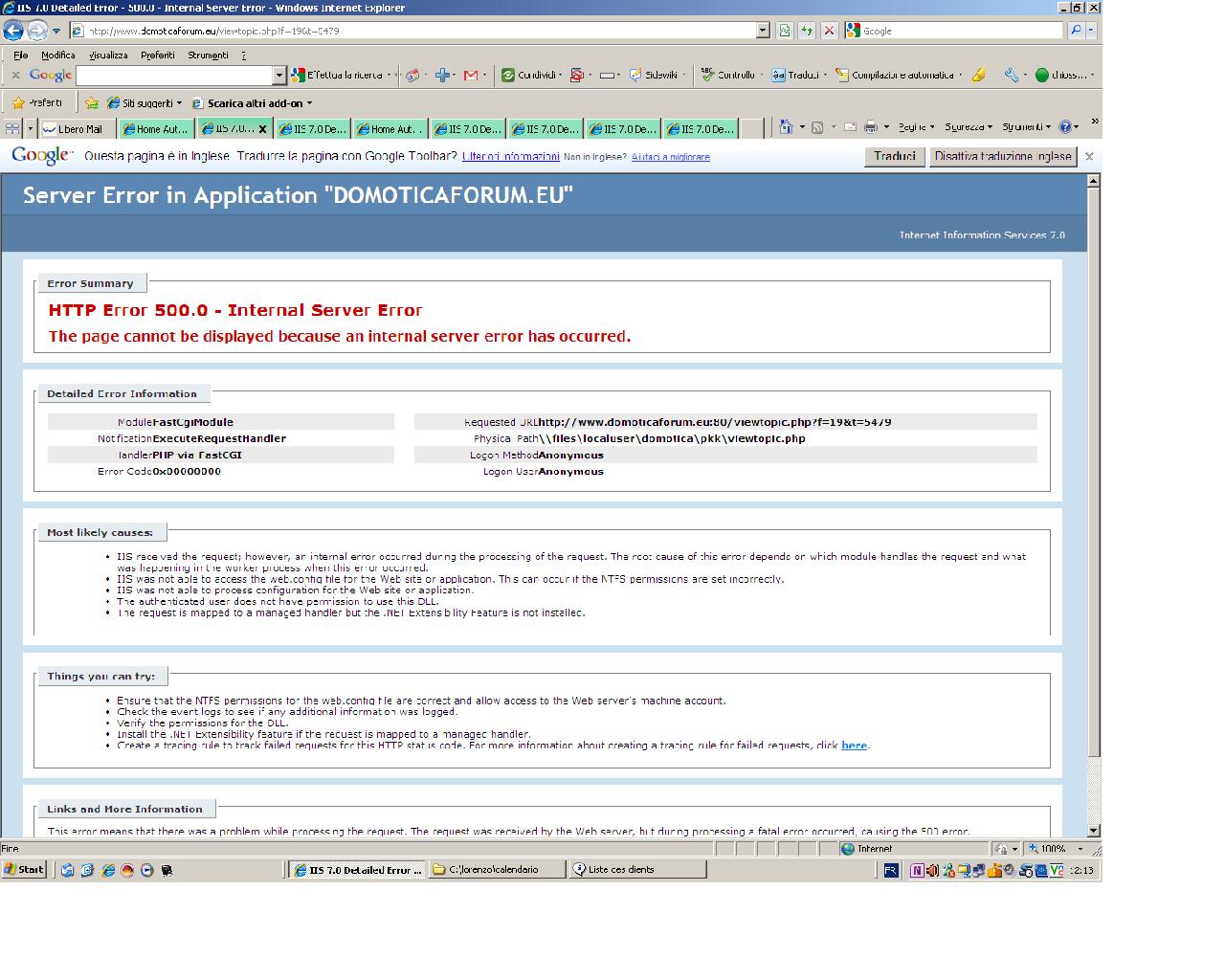Click the Read Mail envelope icon
This screenshot has height=980, width=1225.
point(849,126)
